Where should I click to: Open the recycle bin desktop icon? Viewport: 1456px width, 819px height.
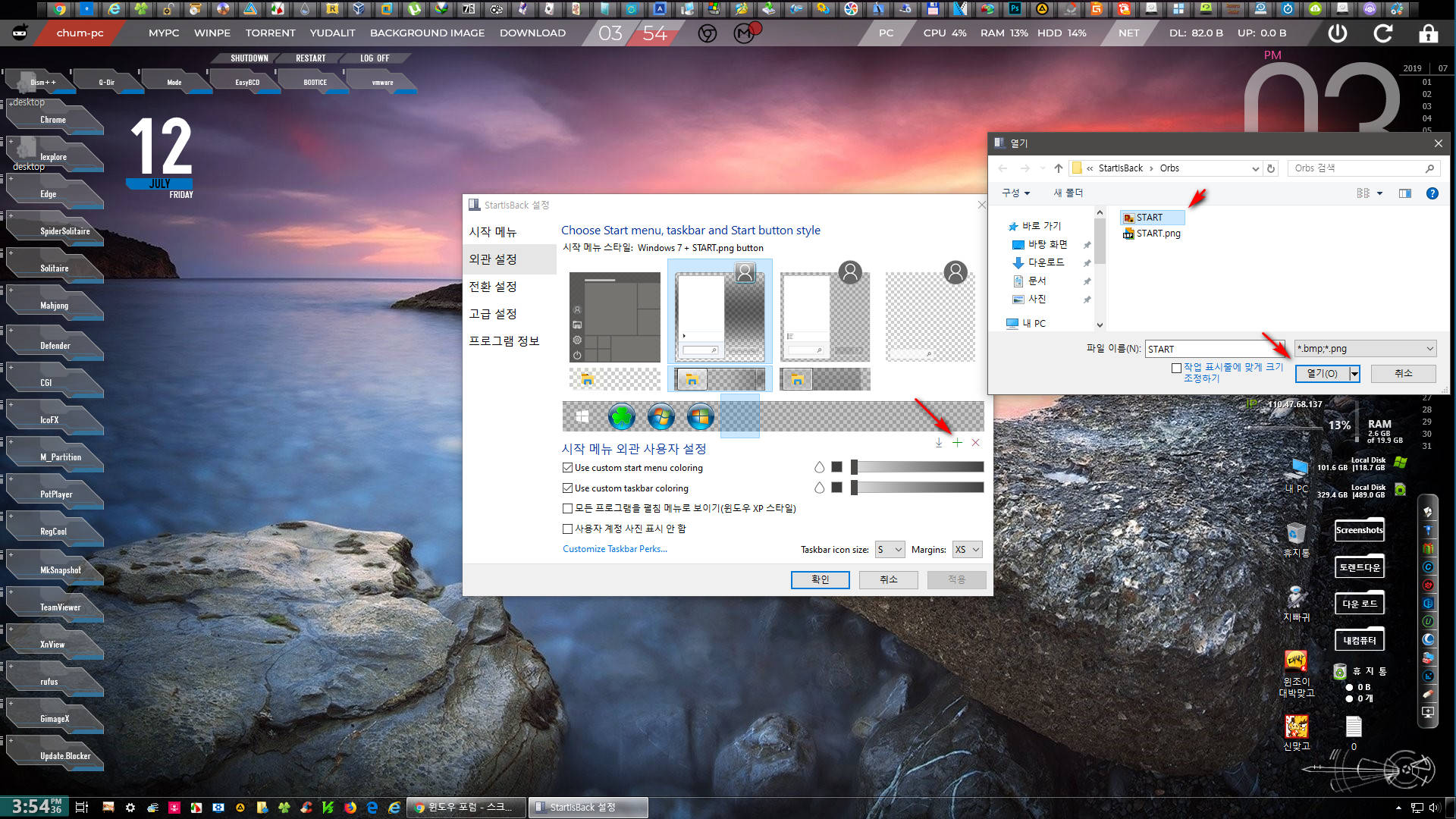tap(1296, 538)
